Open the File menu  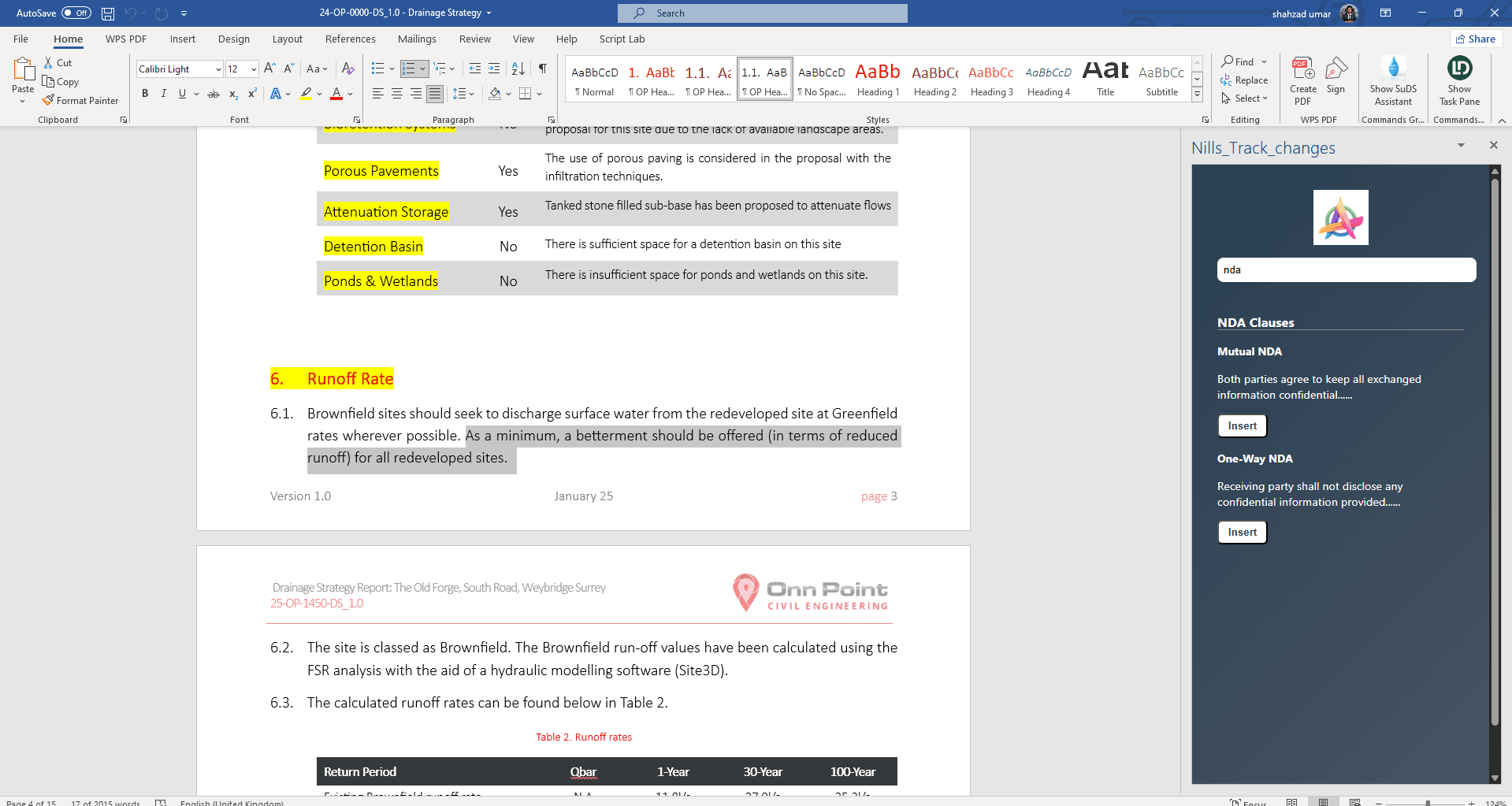tap(21, 39)
